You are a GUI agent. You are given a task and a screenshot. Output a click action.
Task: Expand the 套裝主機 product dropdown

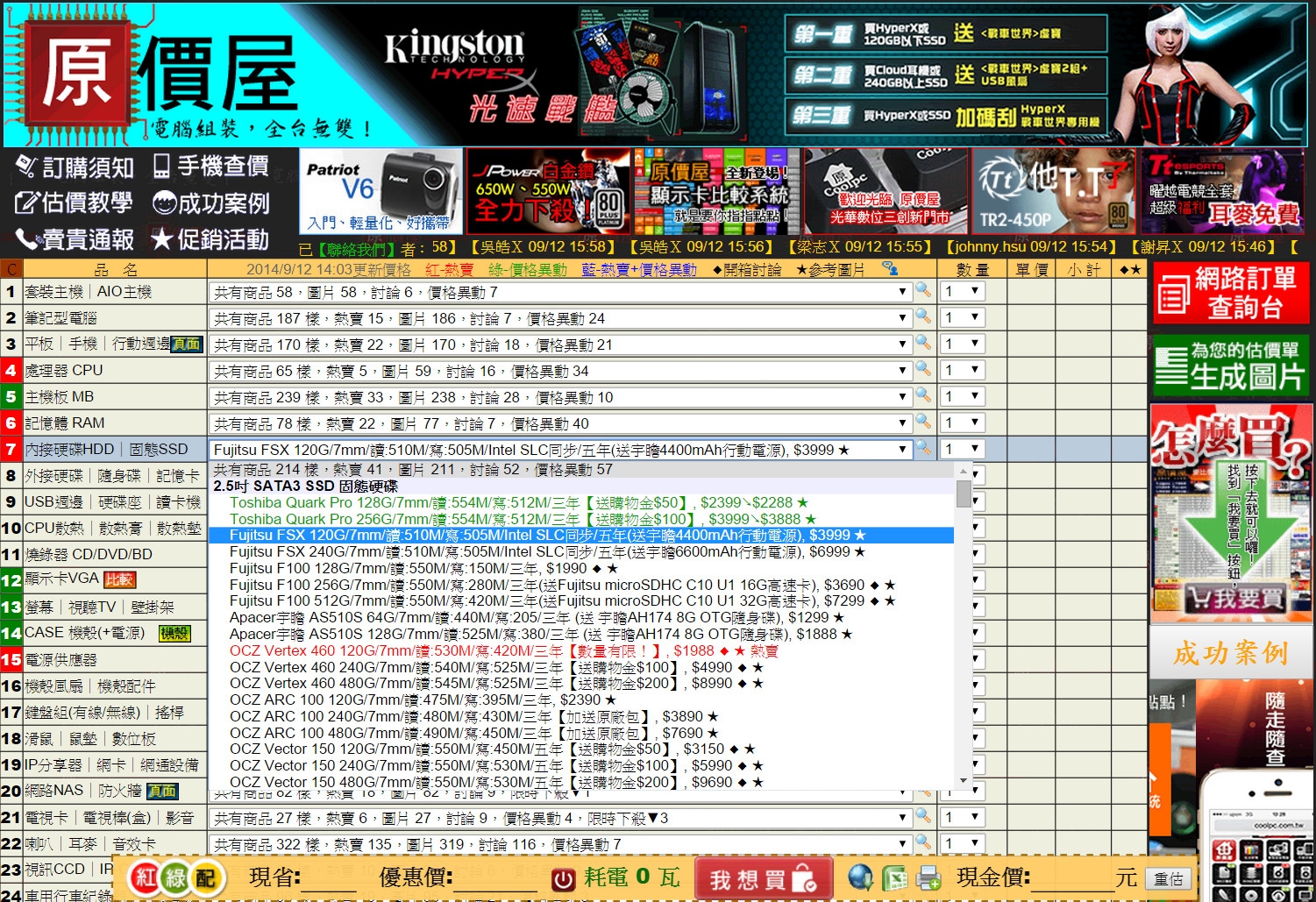pyautogui.click(x=561, y=291)
